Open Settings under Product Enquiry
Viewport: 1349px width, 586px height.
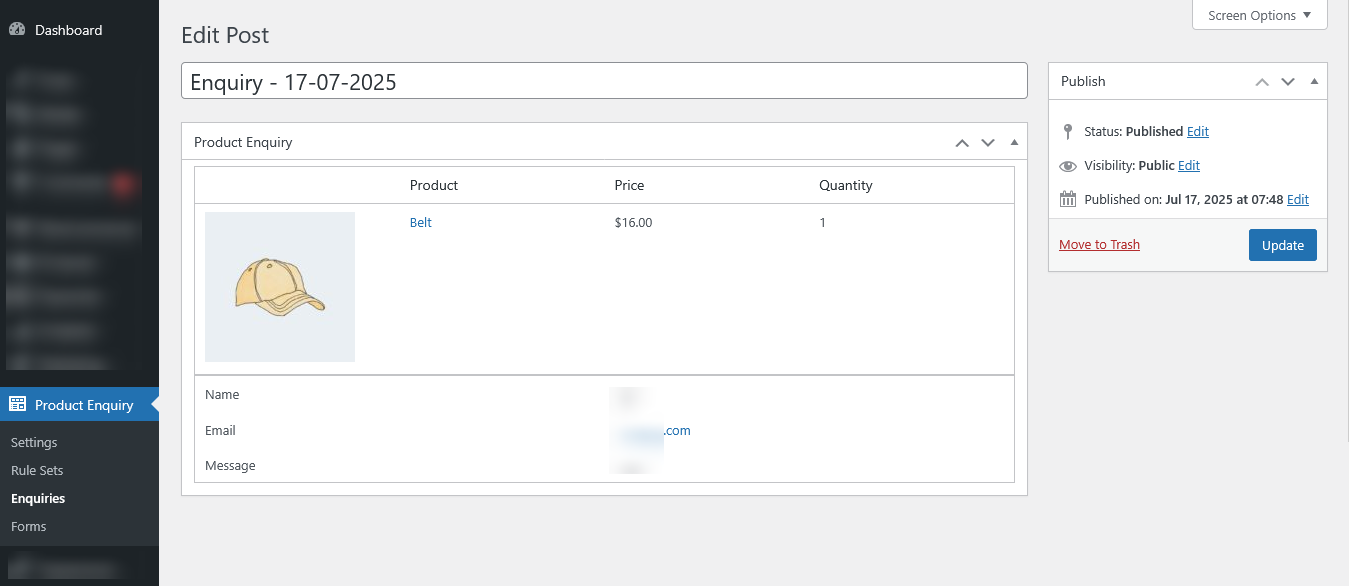[34, 442]
